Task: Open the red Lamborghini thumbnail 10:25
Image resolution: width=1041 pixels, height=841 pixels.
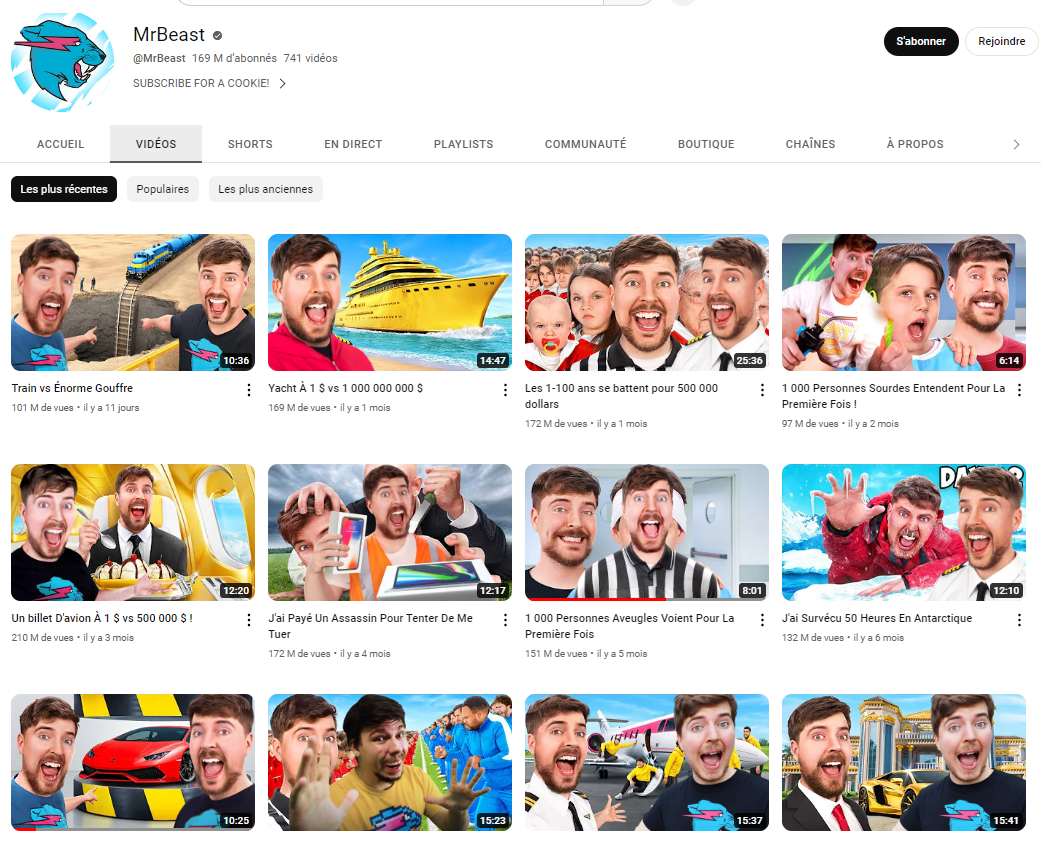Action: [133, 763]
